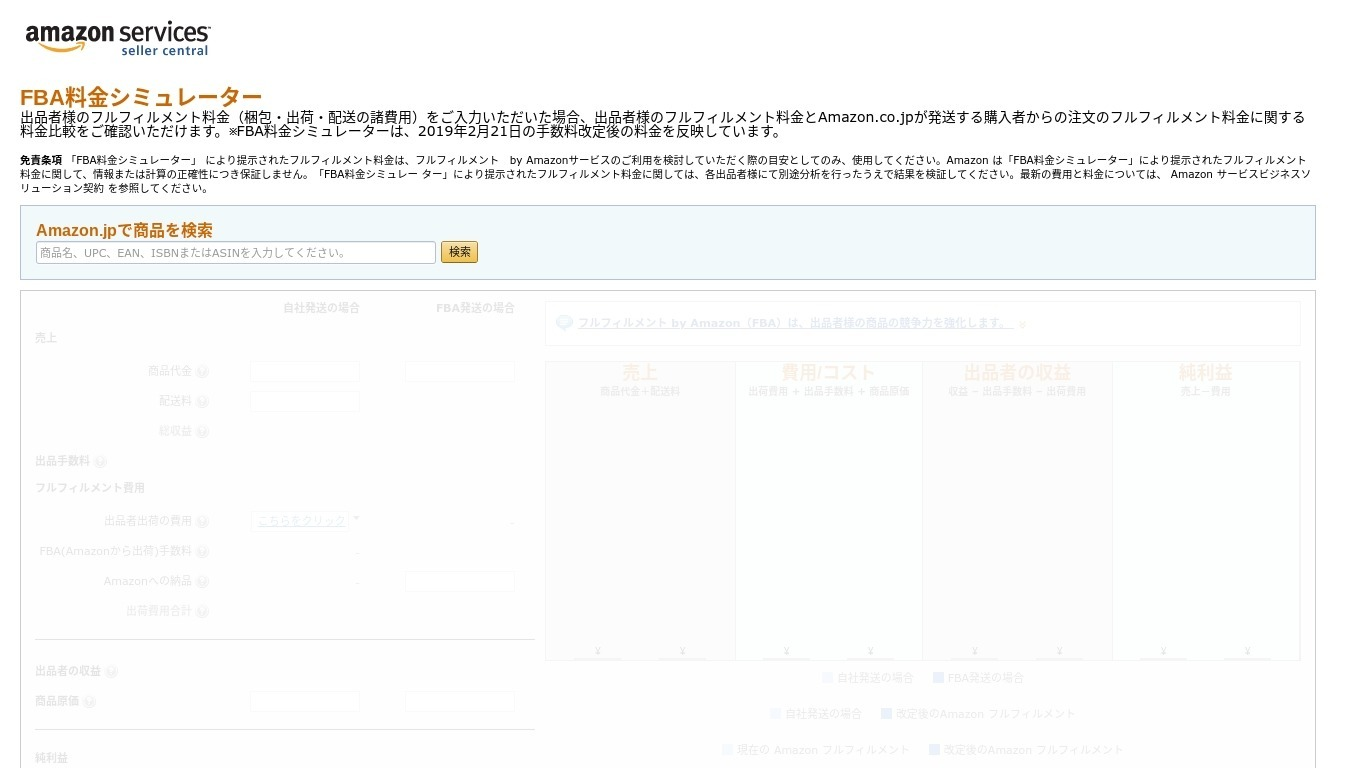Open the フルフィルメント by Amazon（FBA）banner link
The height and width of the screenshot is (768, 1366).
[795, 323]
